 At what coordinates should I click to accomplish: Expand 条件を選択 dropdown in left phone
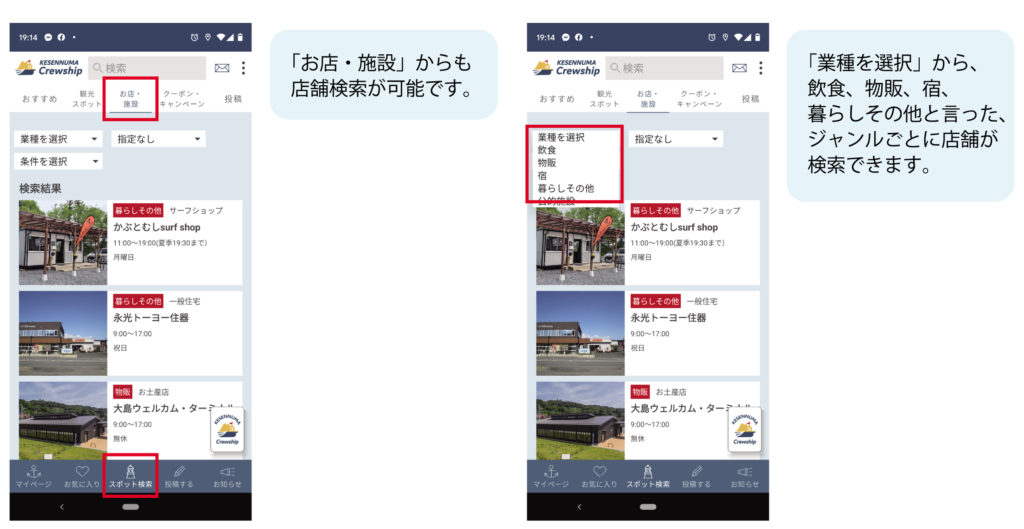click(59, 161)
